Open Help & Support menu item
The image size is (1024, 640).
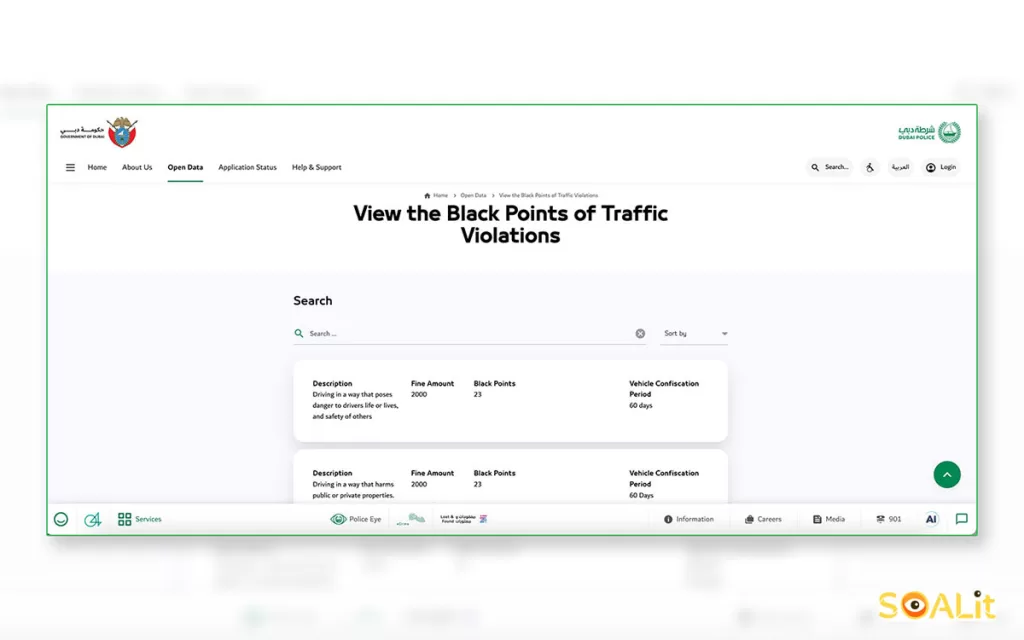click(x=316, y=168)
